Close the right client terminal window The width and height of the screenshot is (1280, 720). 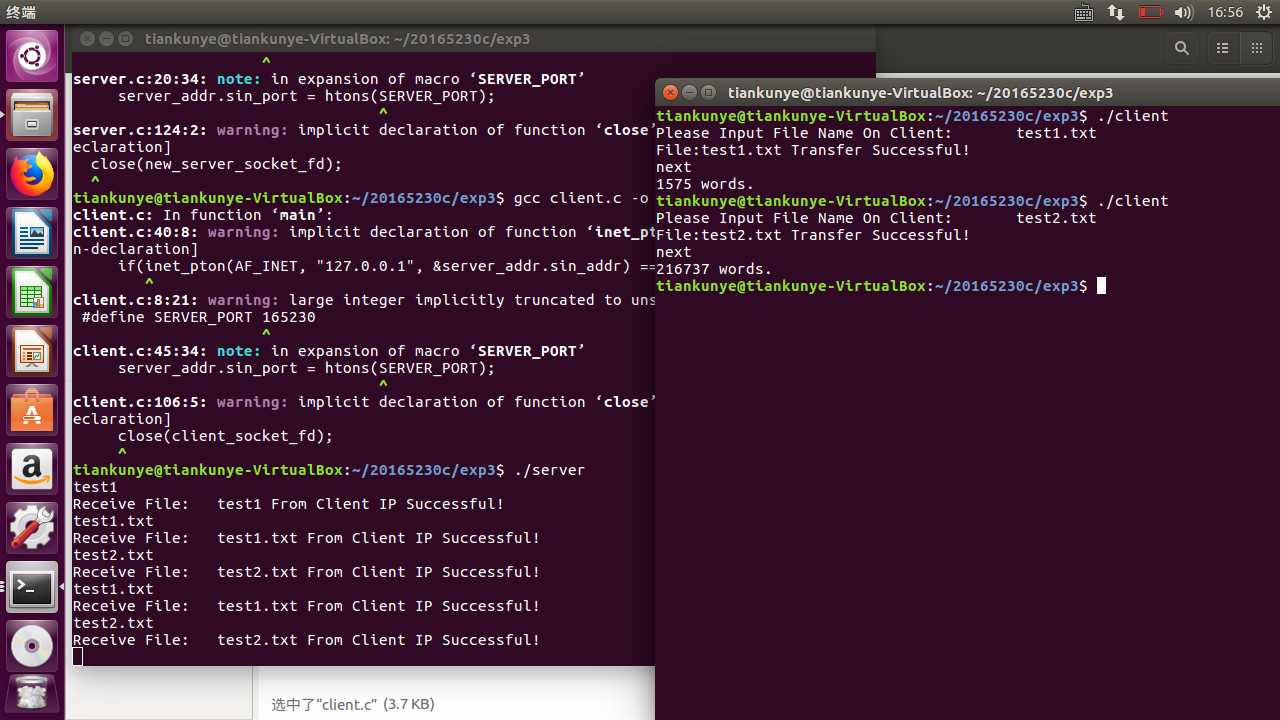(670, 92)
